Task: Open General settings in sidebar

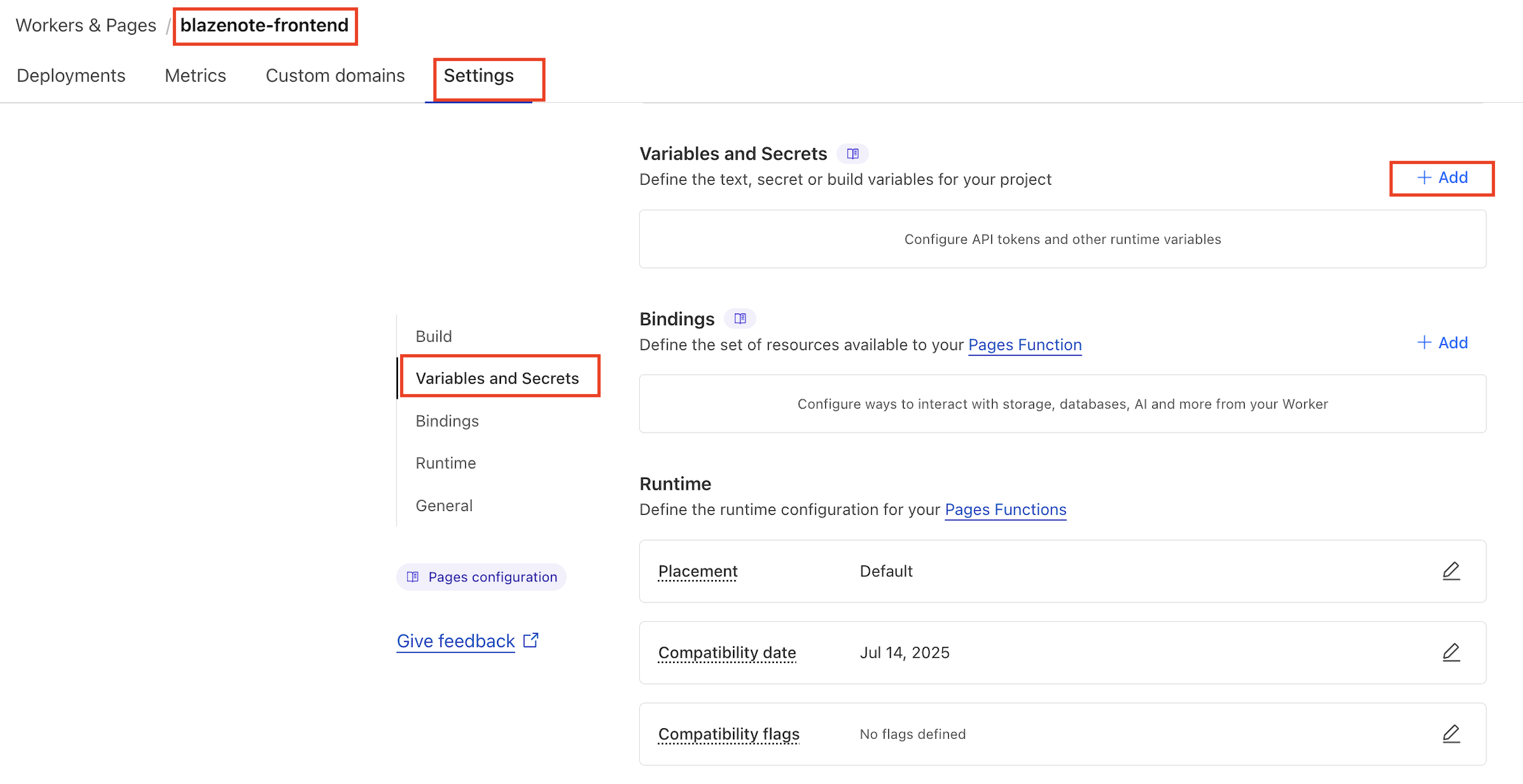Action: pyautogui.click(x=444, y=506)
